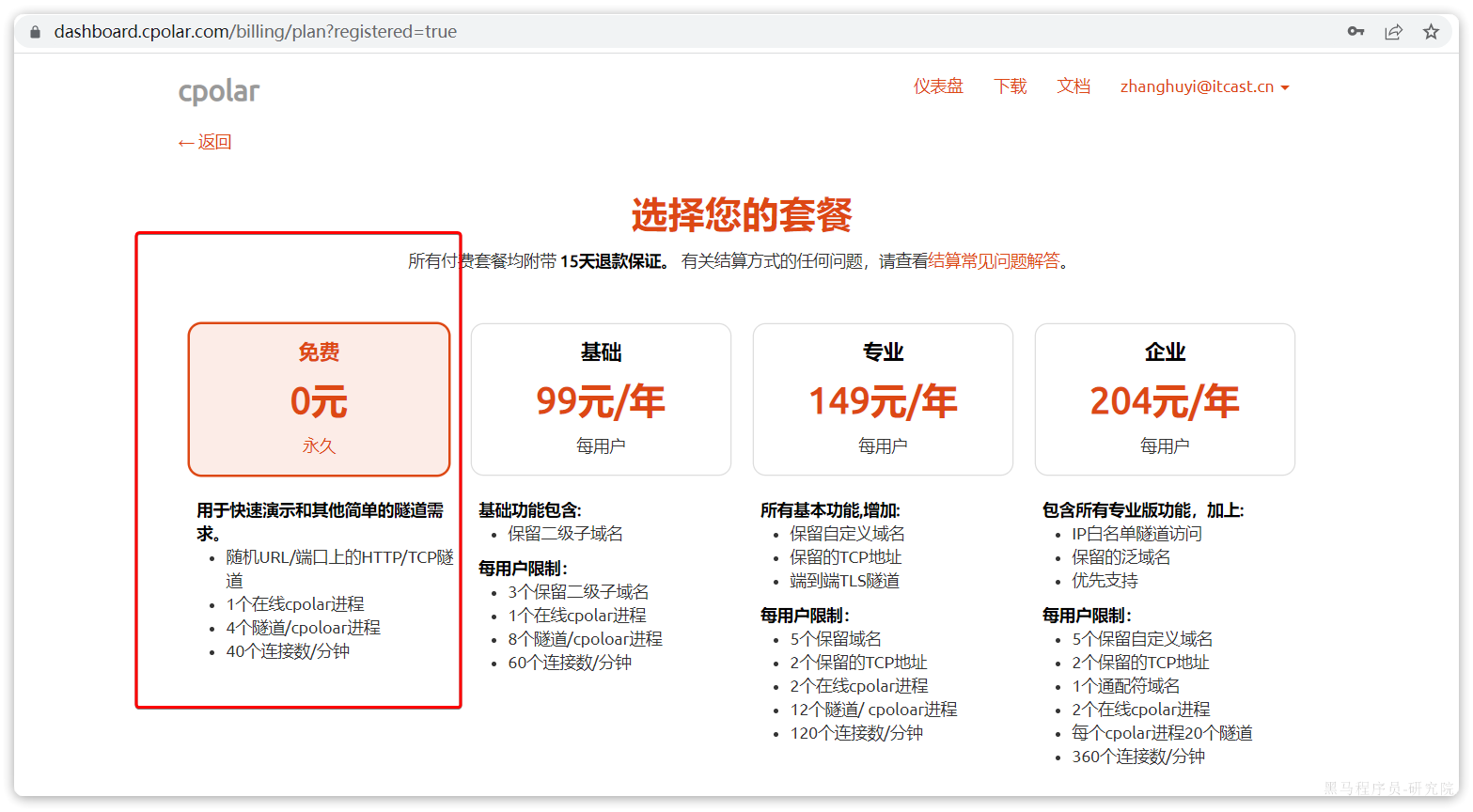Image resolution: width=1473 pixels, height=812 pixels.
Task: Click the 保留的泛域名 feature text
Action: tap(1120, 557)
